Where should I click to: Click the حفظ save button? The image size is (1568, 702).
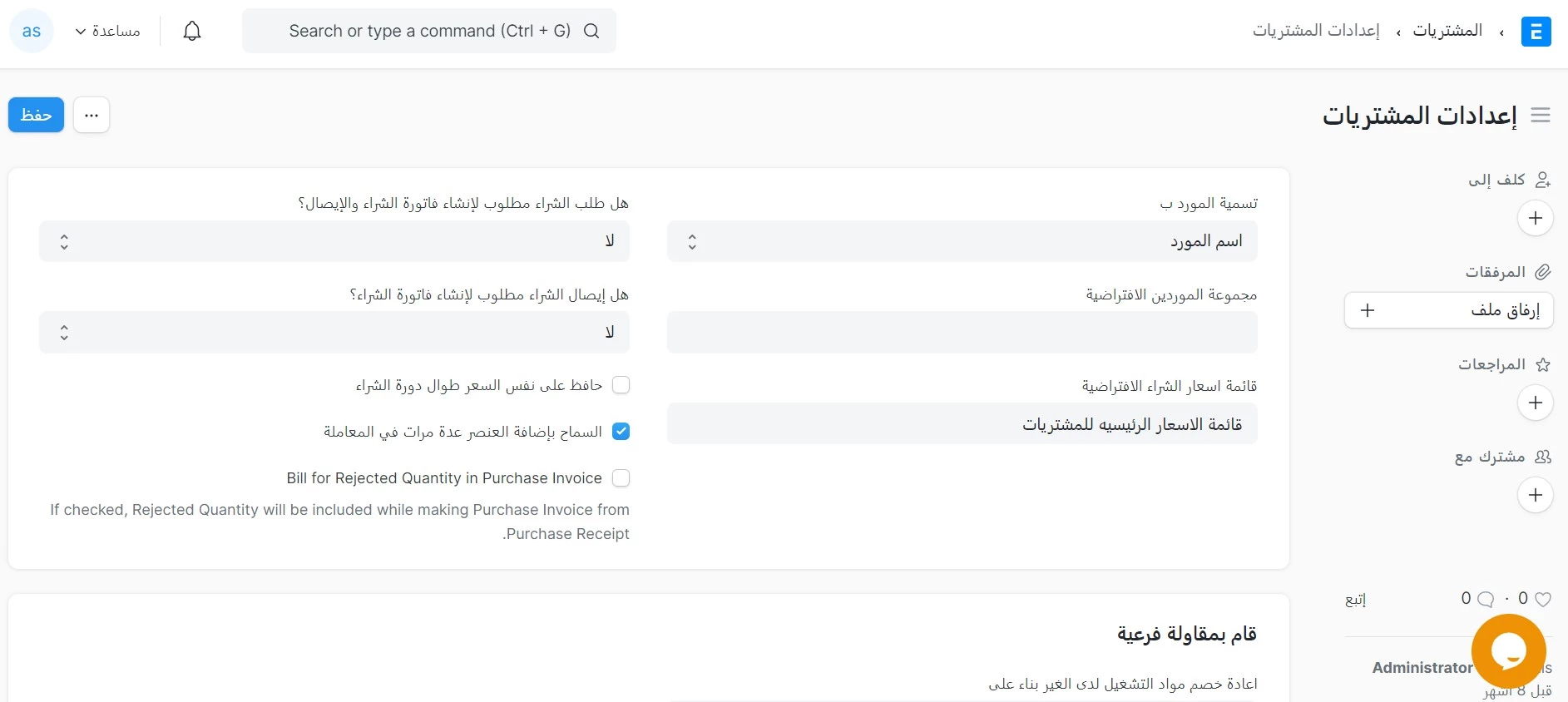36,115
